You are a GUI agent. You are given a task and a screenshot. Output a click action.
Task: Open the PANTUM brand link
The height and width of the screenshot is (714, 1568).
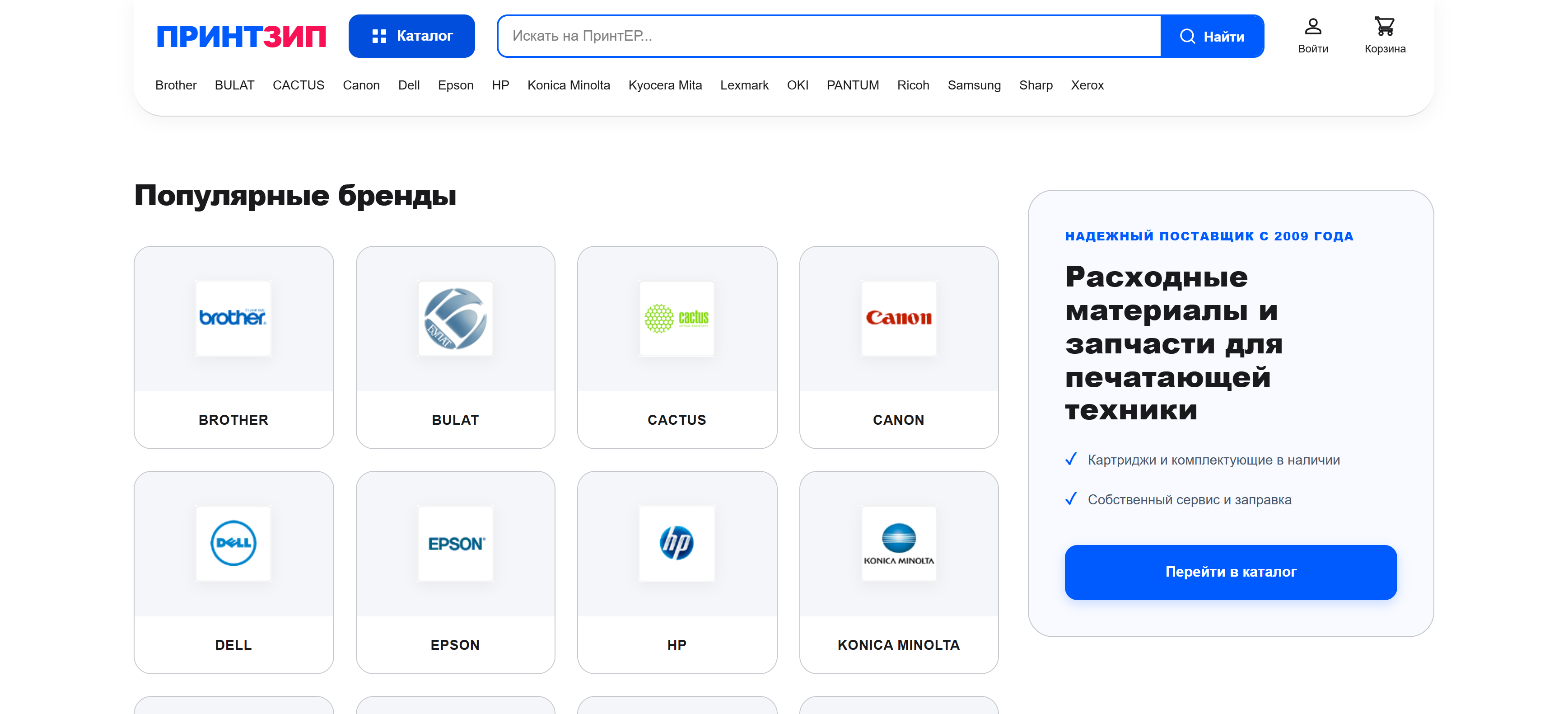tap(852, 85)
